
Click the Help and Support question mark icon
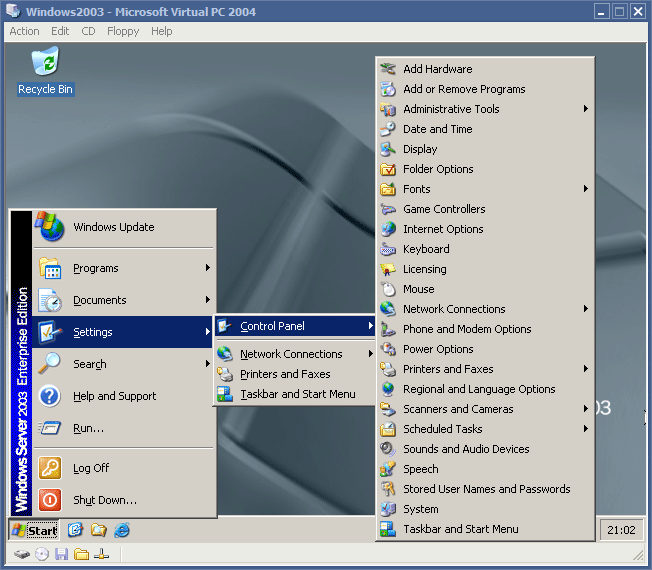coord(49,396)
